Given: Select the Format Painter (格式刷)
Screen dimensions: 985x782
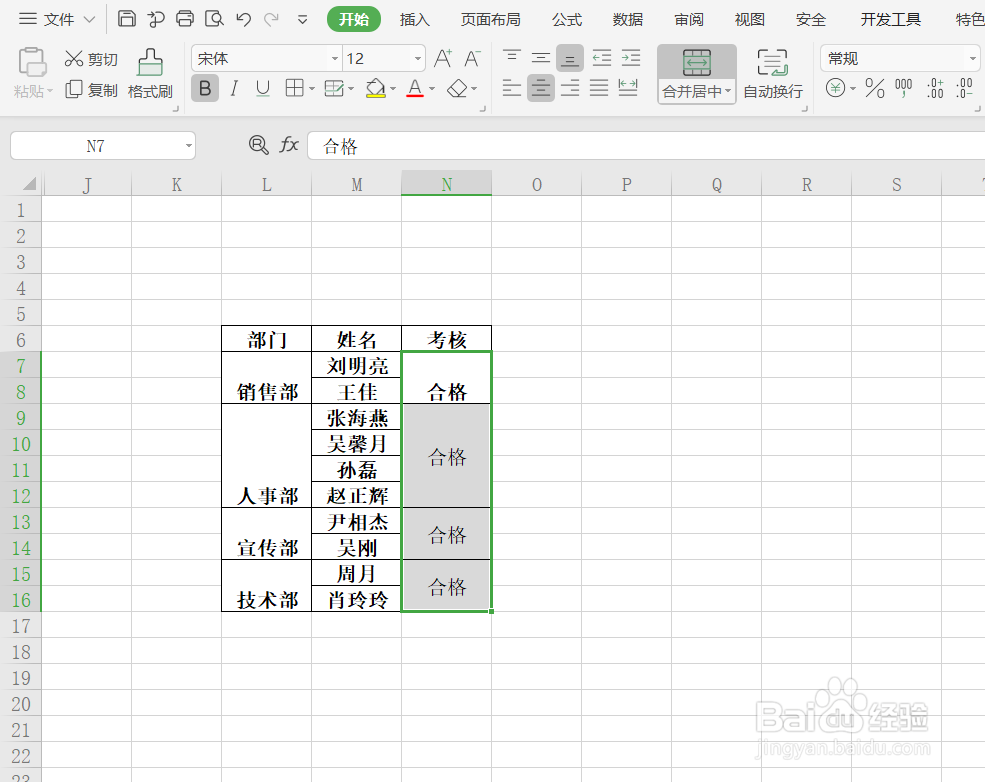Looking at the screenshot, I should point(150,73).
